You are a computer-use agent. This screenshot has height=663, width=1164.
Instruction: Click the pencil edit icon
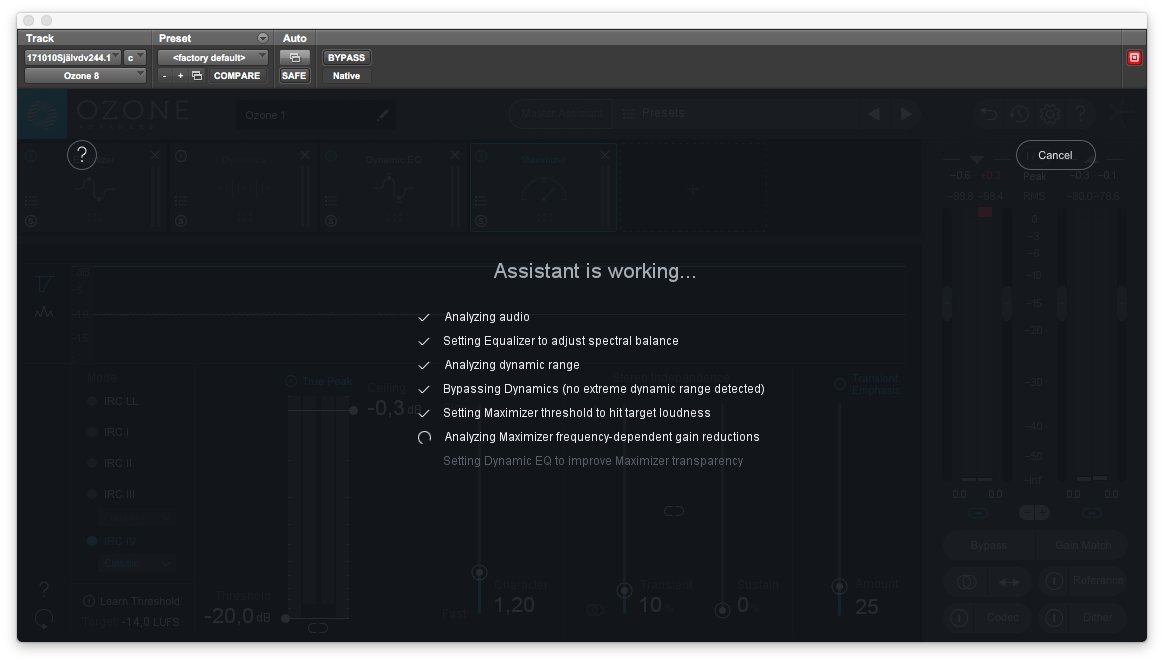tap(382, 115)
